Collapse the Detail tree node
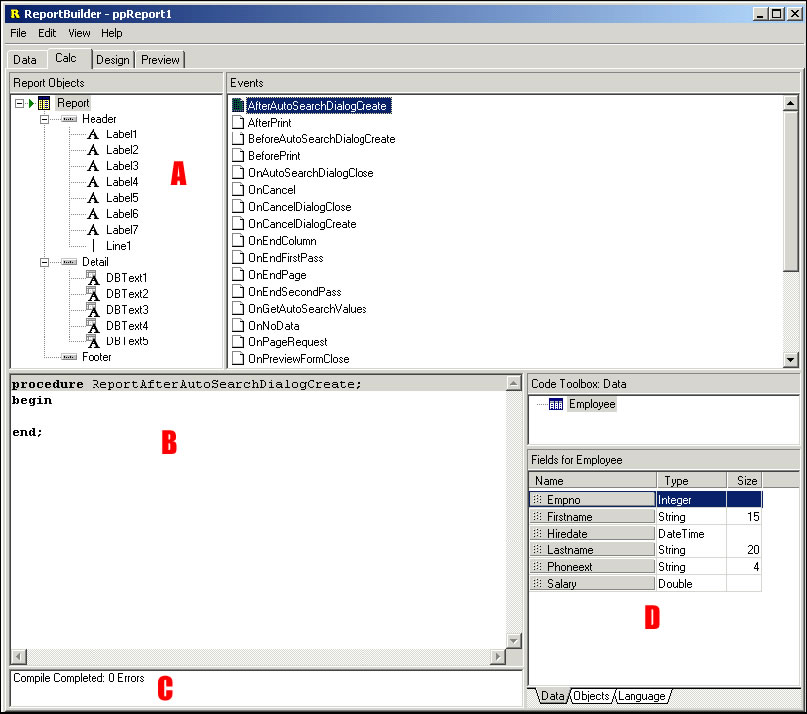The width and height of the screenshot is (807, 714). pyautogui.click(x=45, y=262)
